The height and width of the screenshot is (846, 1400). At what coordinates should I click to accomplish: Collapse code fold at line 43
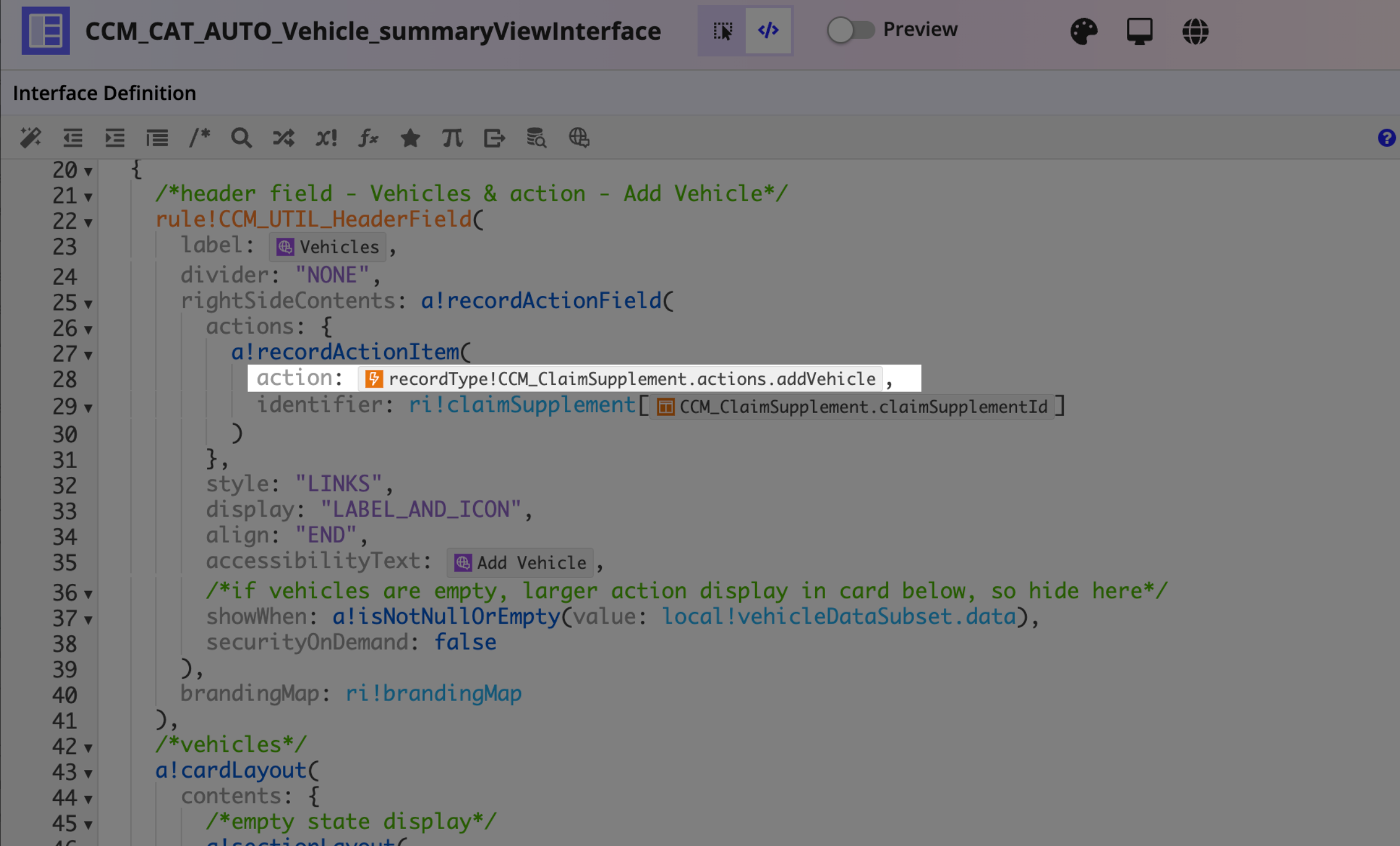(x=88, y=774)
